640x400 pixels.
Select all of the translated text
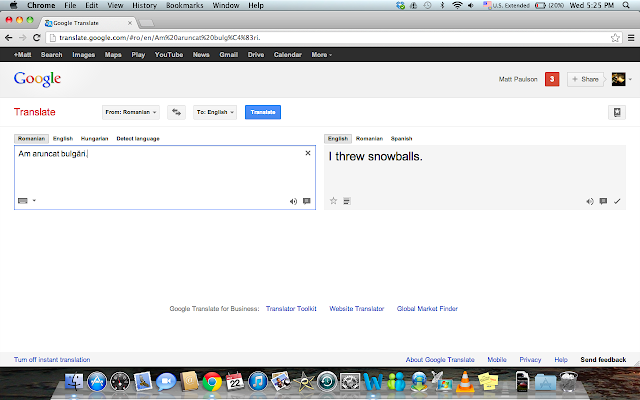[347, 201]
